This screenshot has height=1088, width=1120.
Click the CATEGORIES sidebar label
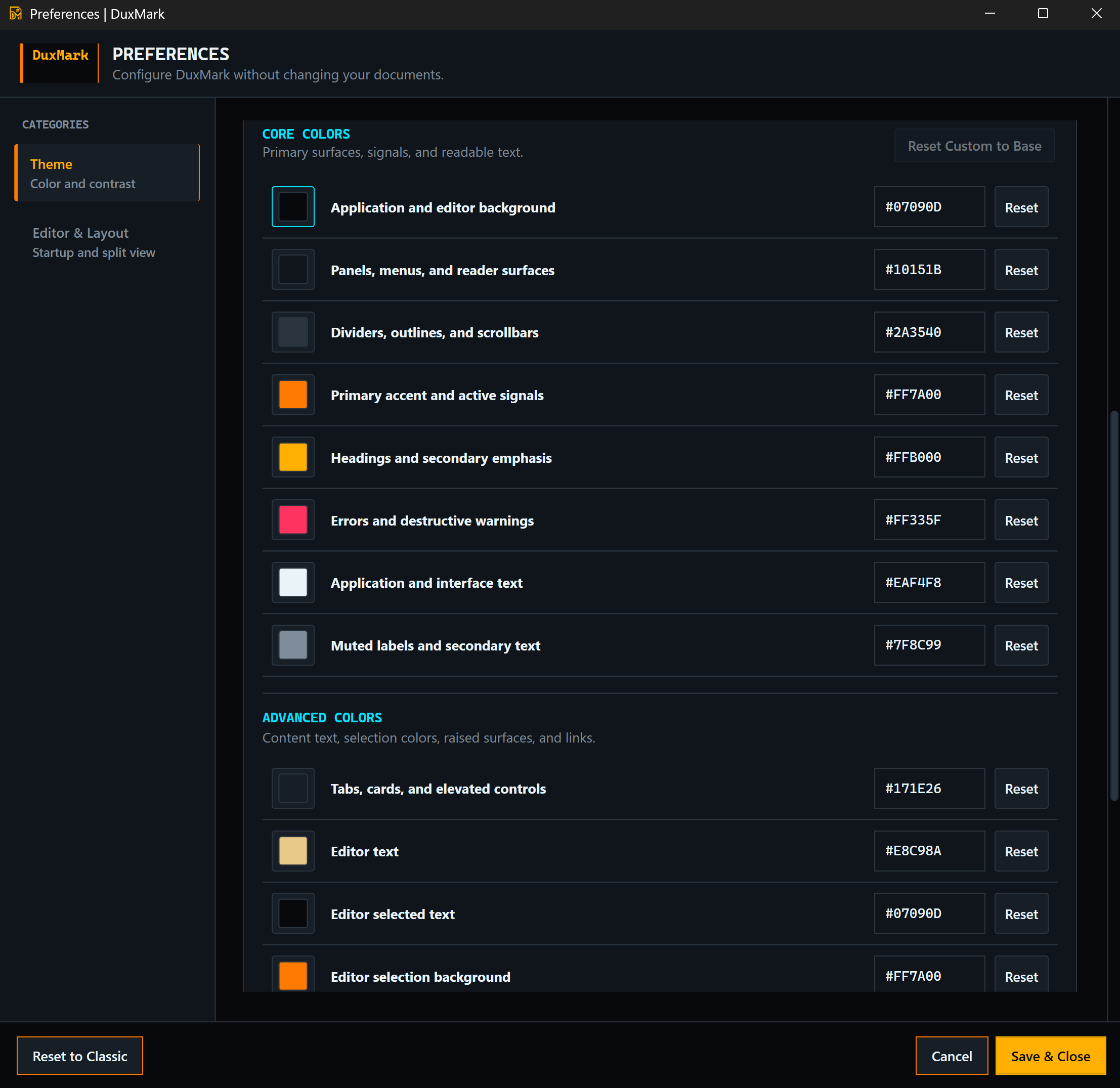tap(56, 124)
